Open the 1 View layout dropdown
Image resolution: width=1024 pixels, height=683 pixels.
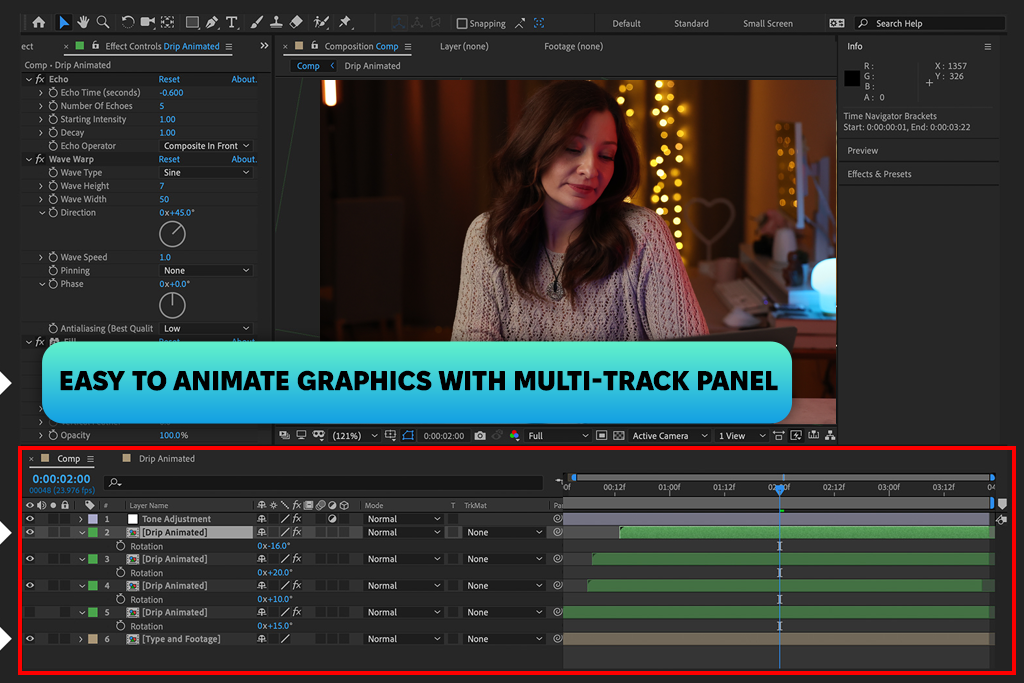(x=742, y=436)
